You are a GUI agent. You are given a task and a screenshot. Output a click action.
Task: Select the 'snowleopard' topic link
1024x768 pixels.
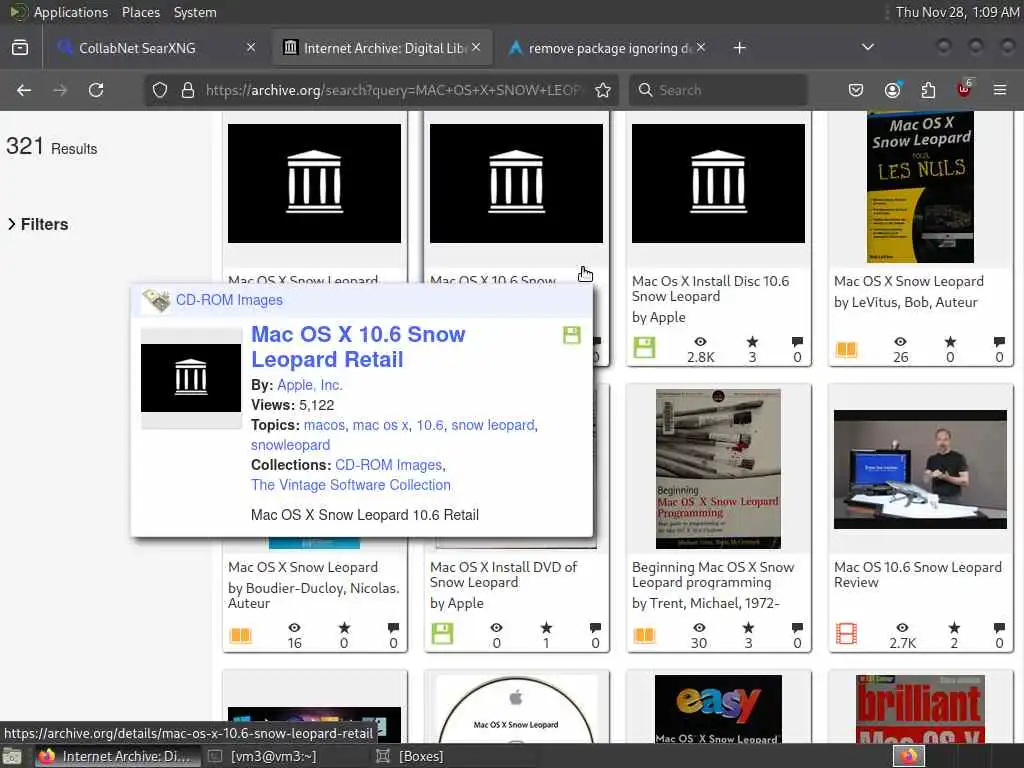(x=291, y=445)
